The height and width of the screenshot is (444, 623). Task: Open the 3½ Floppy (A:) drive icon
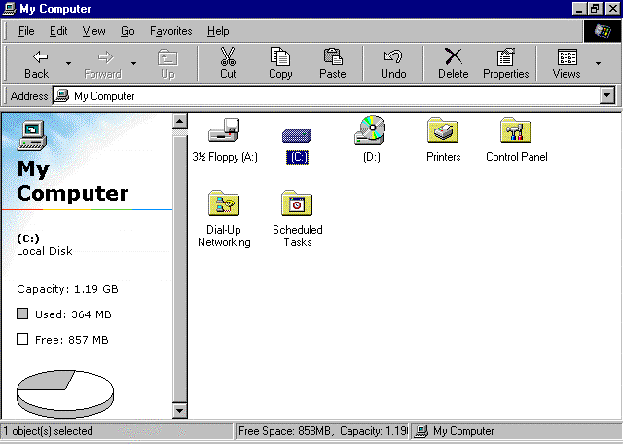[x=225, y=133]
